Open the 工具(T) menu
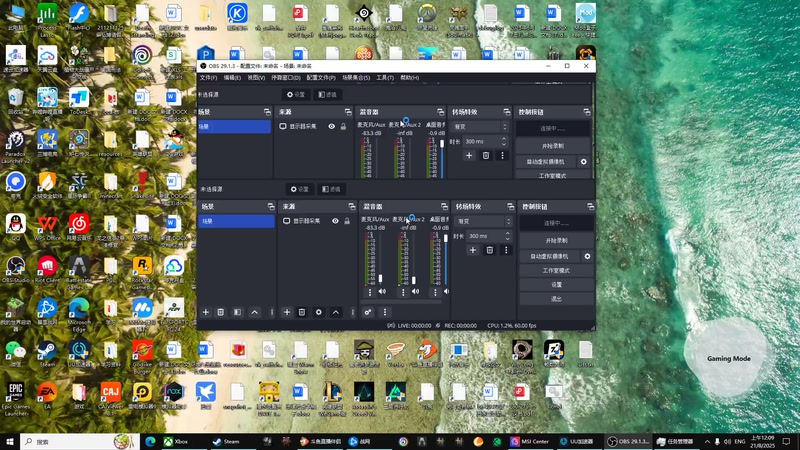This screenshot has height=450, width=800. pyautogui.click(x=385, y=78)
